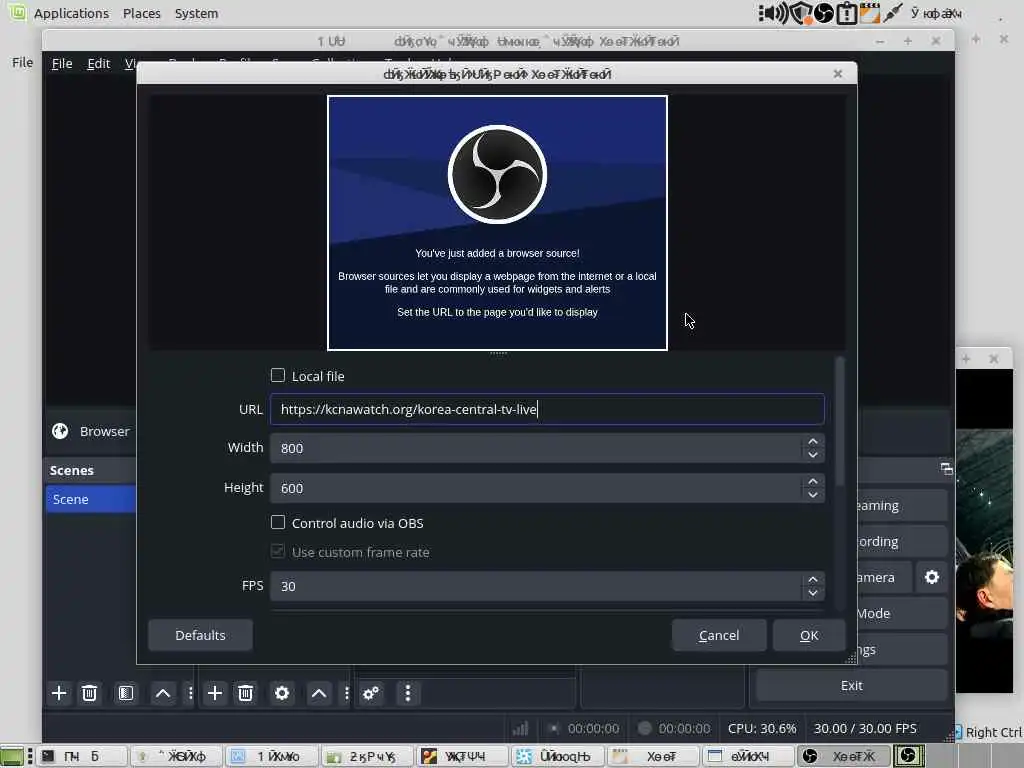Open network connection plug tray icon
Screen dimensions: 1024x768
point(892,13)
